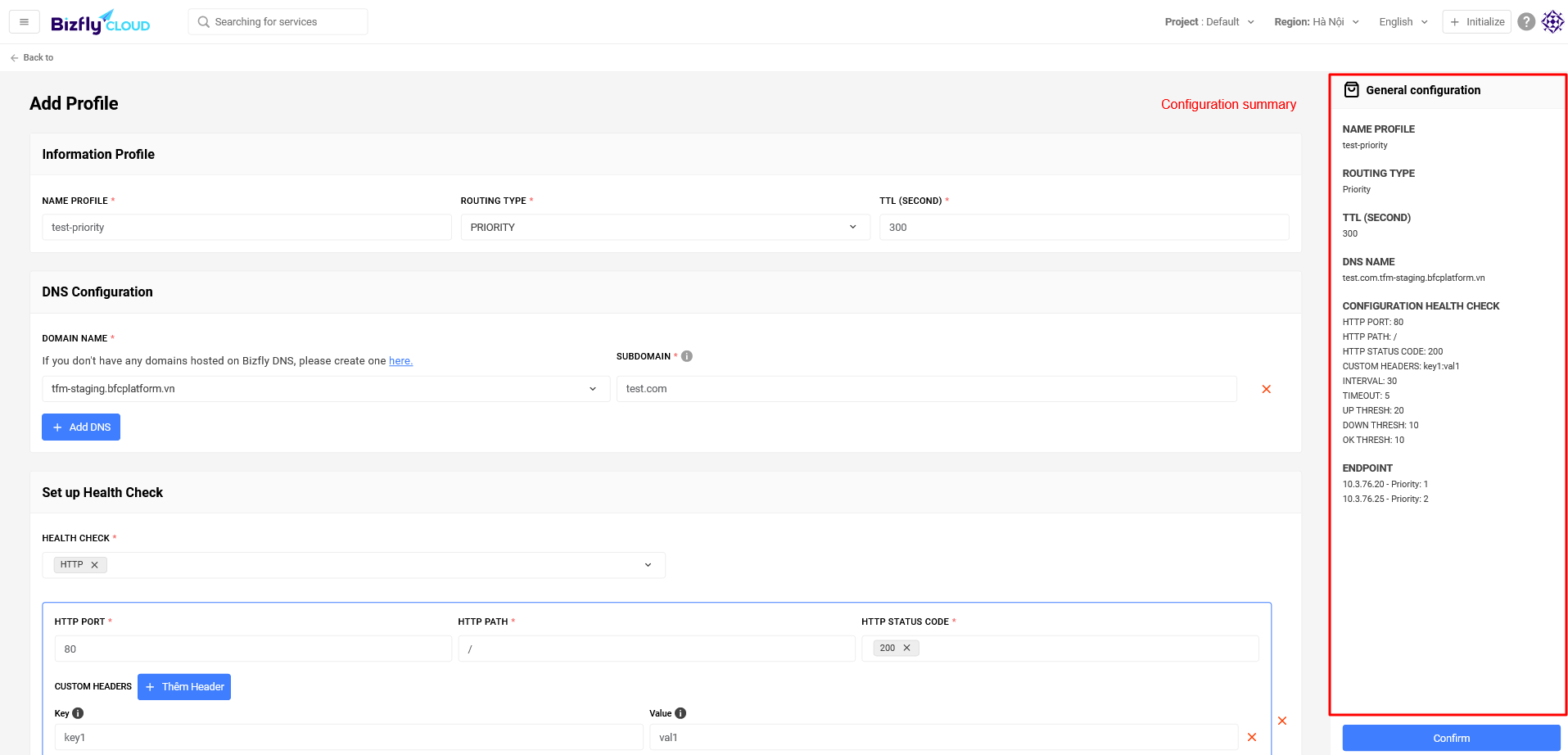
Task: Click the Thêm Header button
Action: (x=184, y=687)
